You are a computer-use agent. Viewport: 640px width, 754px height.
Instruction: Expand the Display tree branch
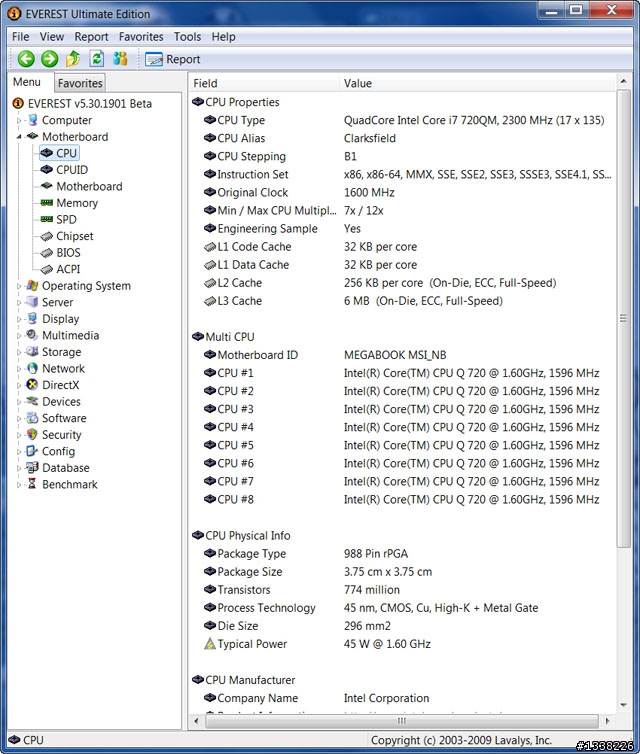(19, 319)
